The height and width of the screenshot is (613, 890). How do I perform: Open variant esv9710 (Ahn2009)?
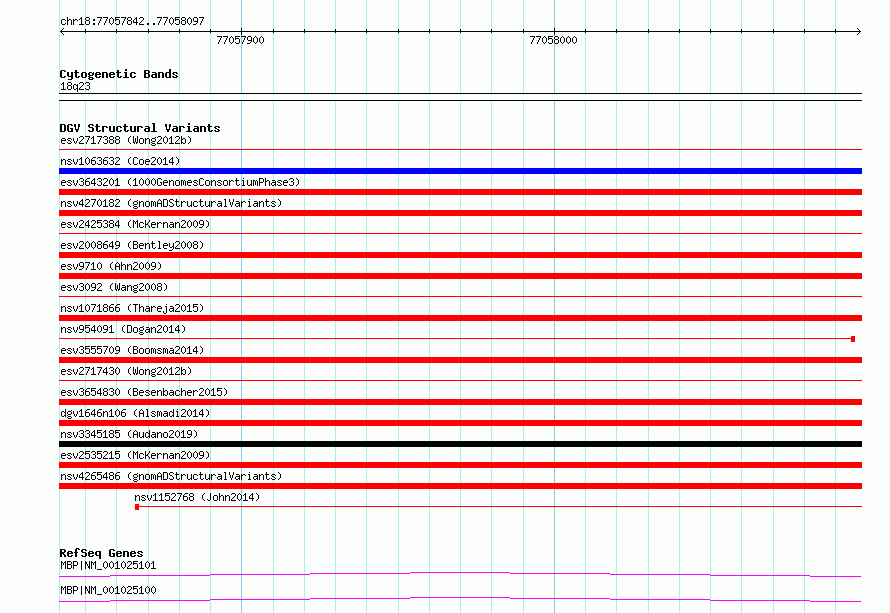point(111,266)
